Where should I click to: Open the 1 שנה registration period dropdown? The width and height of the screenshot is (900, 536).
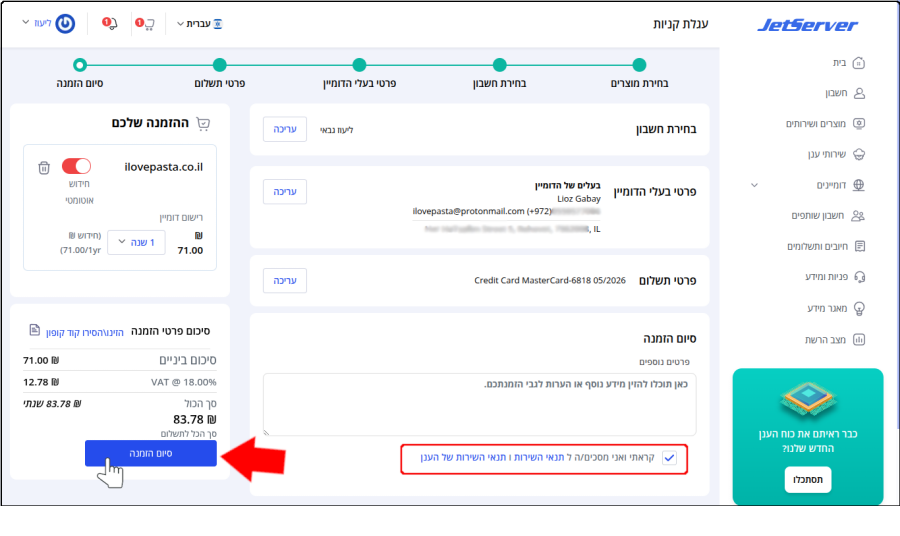click(x=136, y=243)
